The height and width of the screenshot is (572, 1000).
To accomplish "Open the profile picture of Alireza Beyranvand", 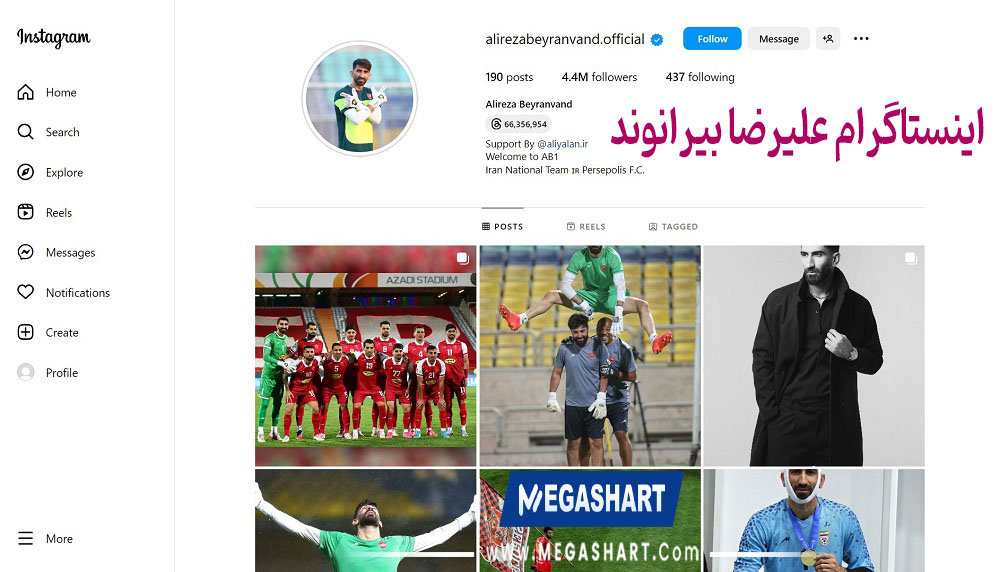I will [x=360, y=99].
